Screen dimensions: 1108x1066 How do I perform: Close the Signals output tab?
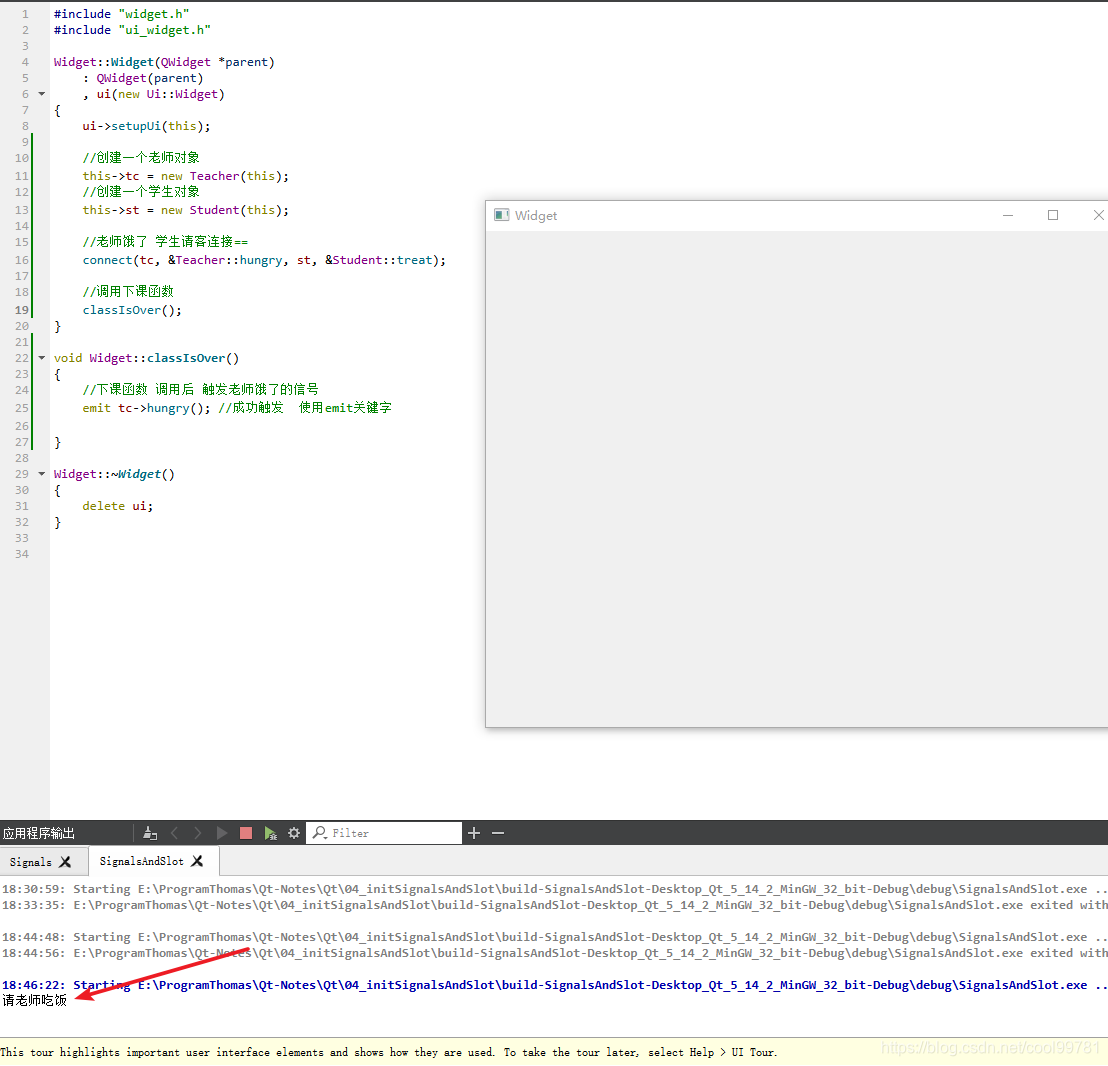[65, 862]
